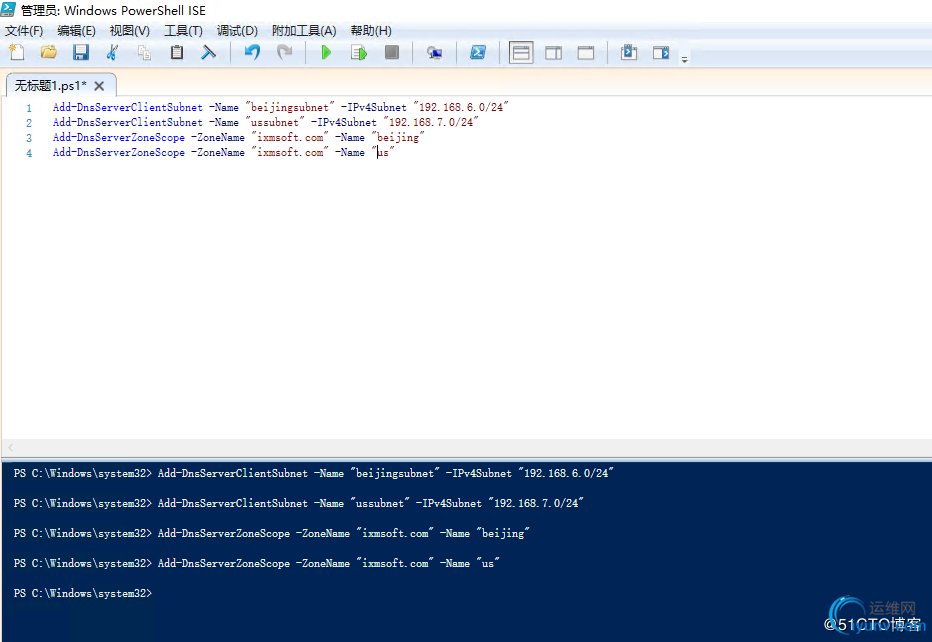The height and width of the screenshot is (642, 932).
Task: Click line number 3 in editor
Action: tap(29, 138)
